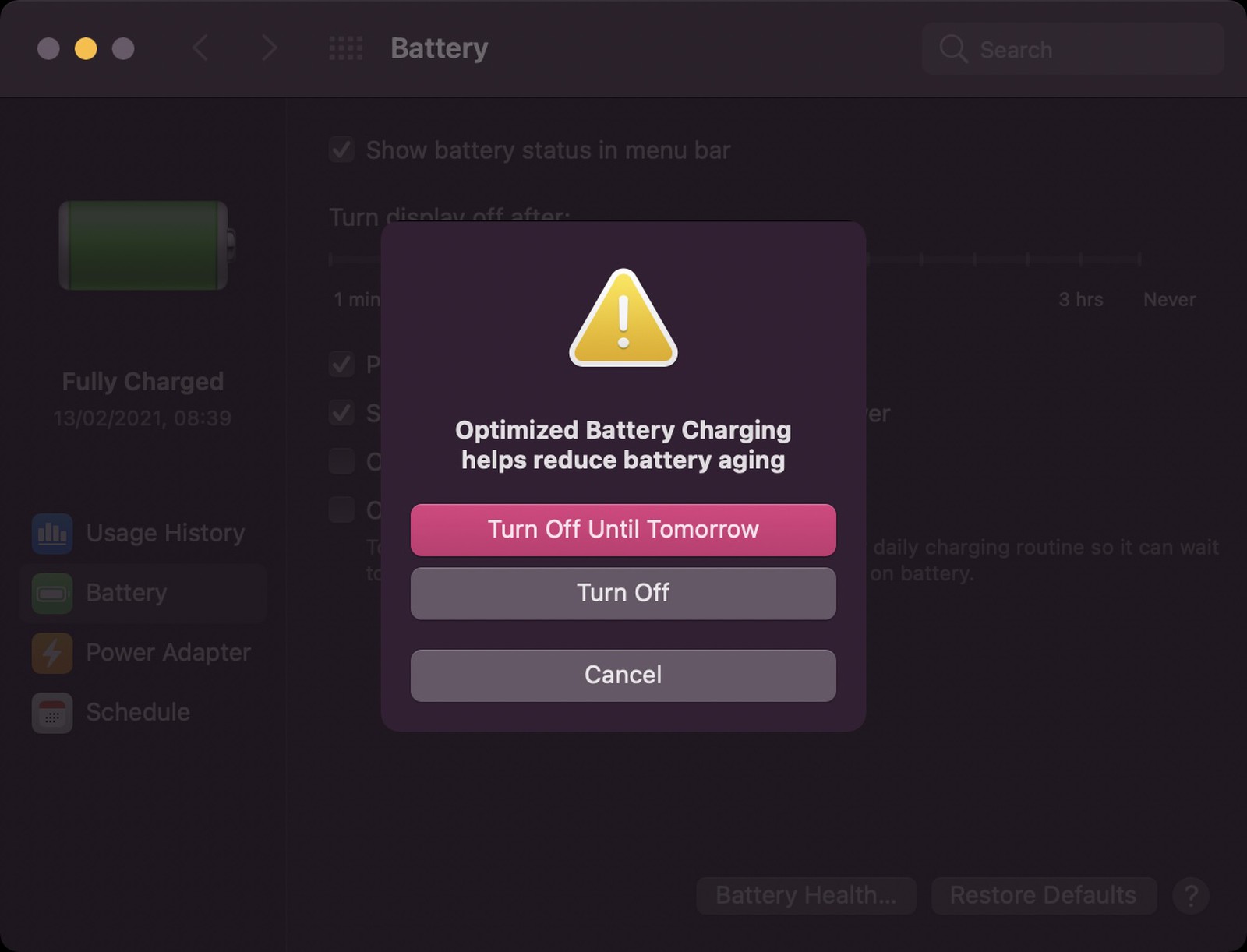
Task: Click Turn Off Until Tomorrow
Action: pyautogui.click(x=622, y=530)
